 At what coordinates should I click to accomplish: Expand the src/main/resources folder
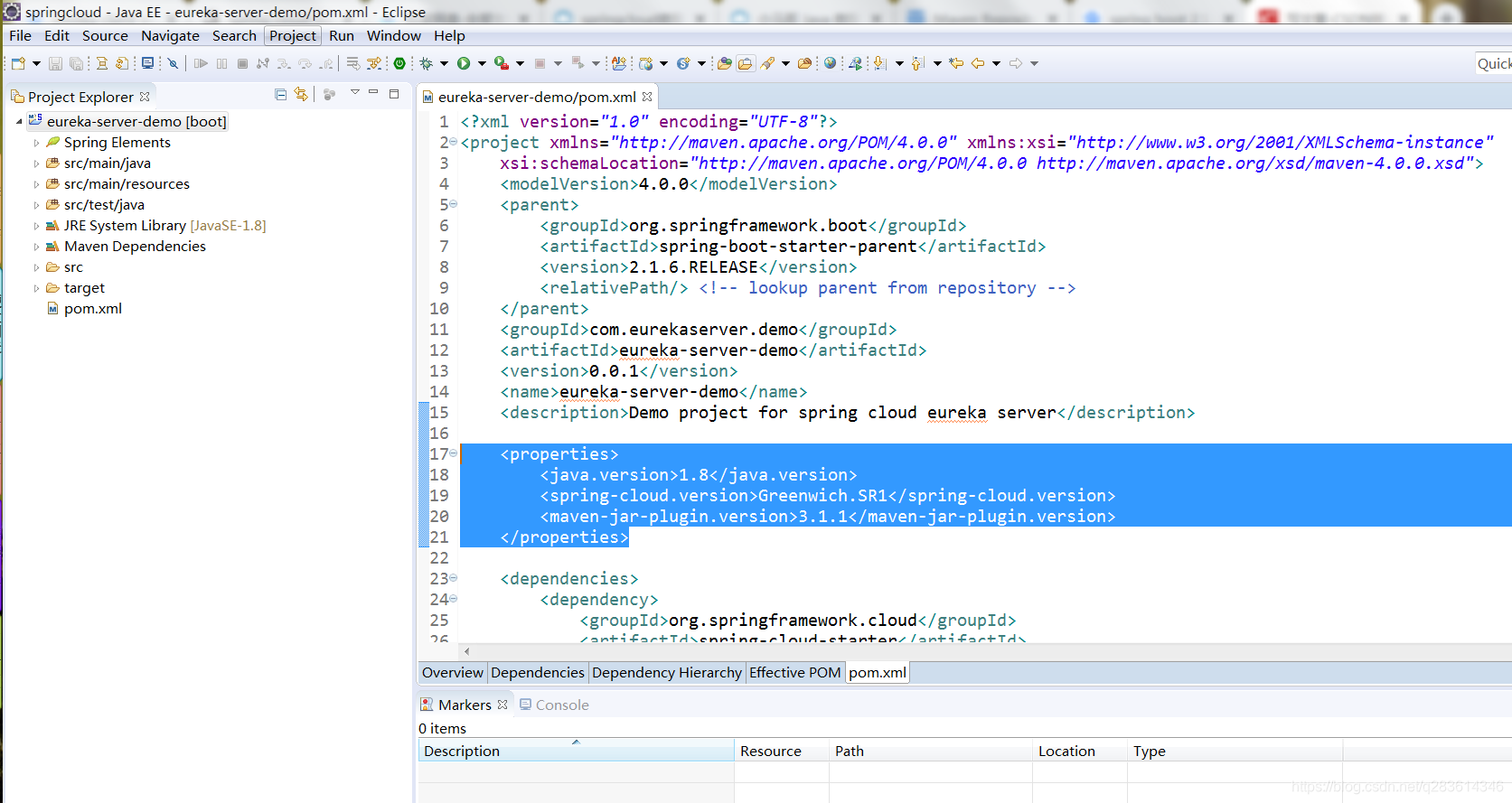click(x=36, y=184)
